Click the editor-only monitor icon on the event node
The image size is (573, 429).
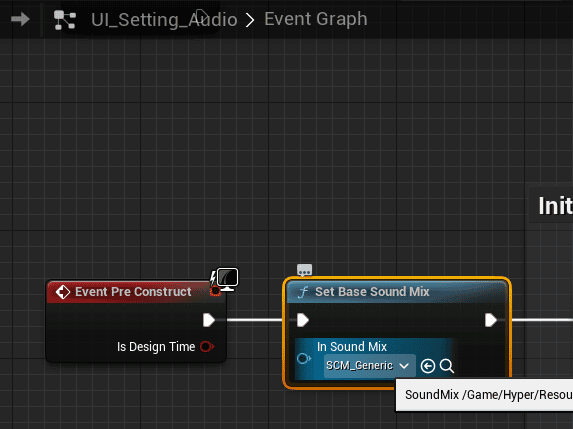pyautogui.click(x=227, y=278)
